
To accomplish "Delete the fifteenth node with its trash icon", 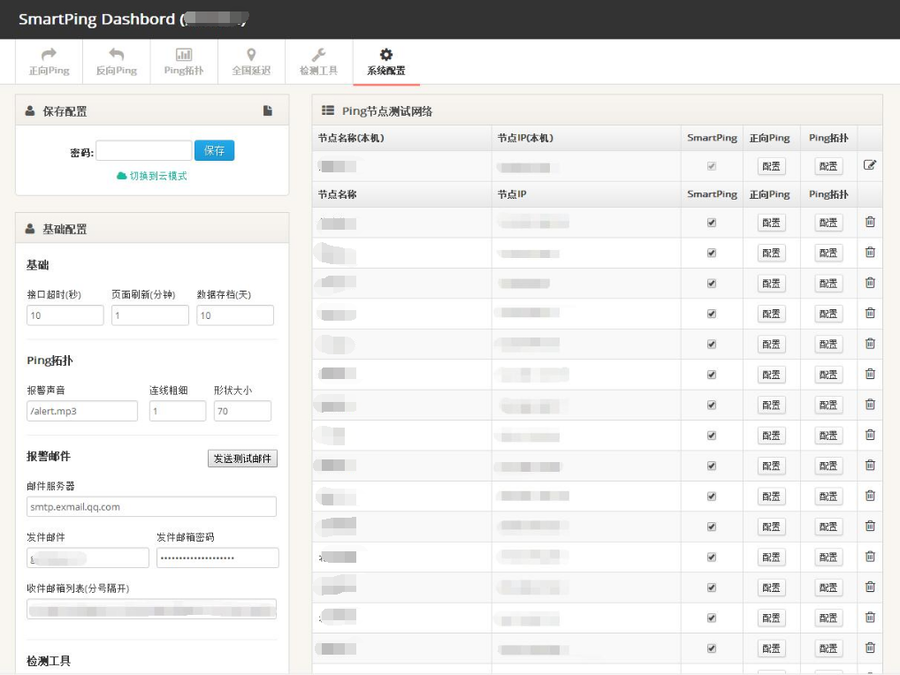I will coord(870,647).
